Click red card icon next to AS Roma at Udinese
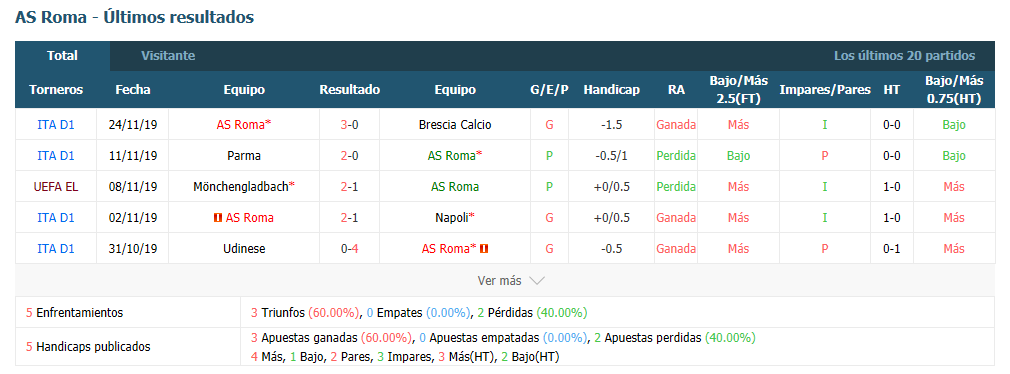The width and height of the screenshot is (1010, 374). 484,248
